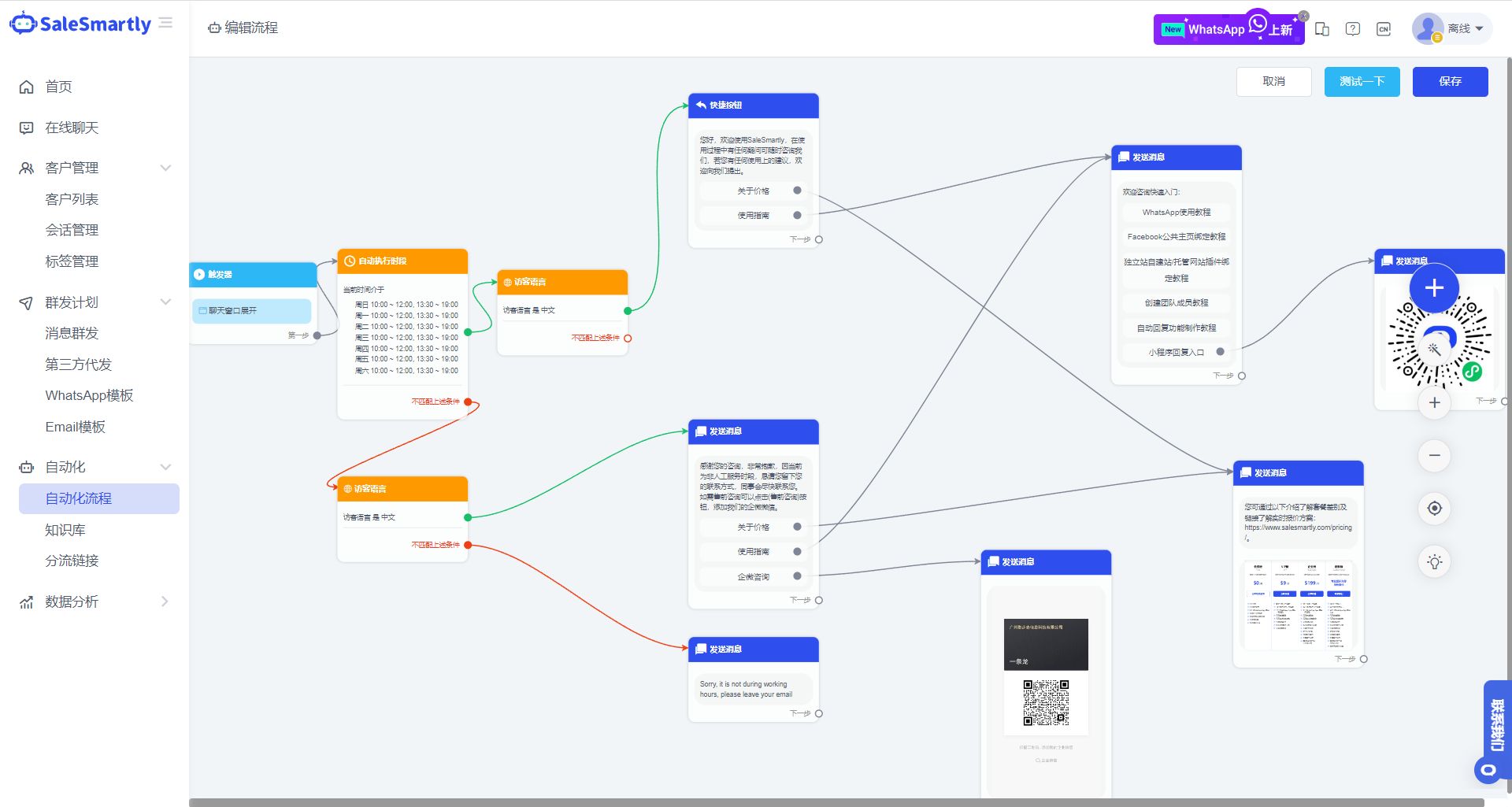
Task: Click the 取消 cancel button
Action: (x=1273, y=82)
